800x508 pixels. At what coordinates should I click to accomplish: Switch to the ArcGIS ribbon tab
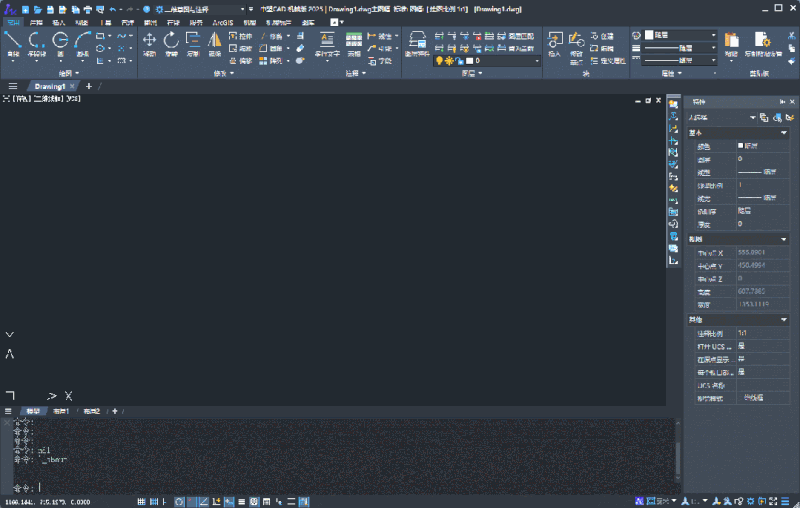coord(222,22)
